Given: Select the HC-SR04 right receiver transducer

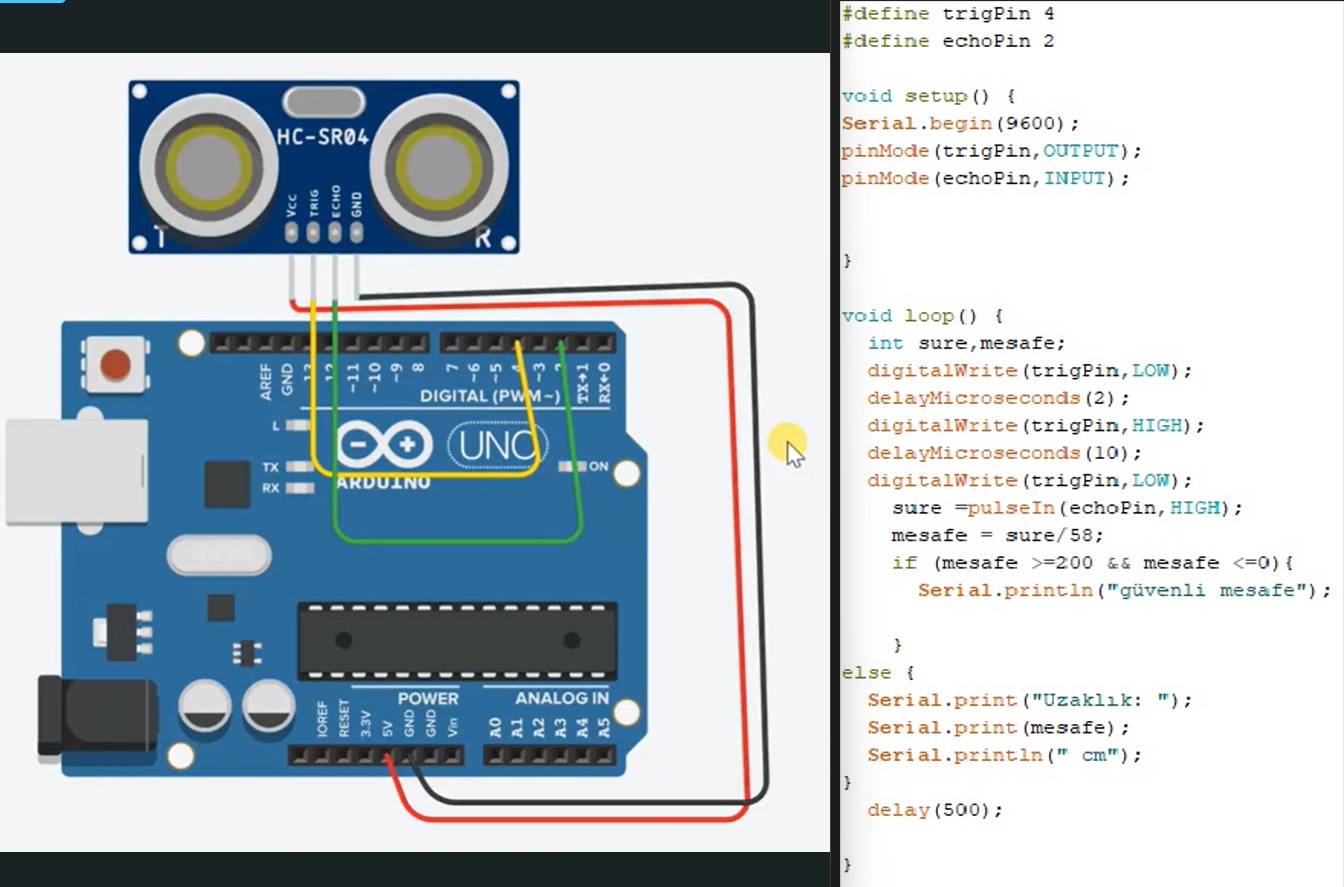Looking at the screenshot, I should pyautogui.click(x=429, y=165).
